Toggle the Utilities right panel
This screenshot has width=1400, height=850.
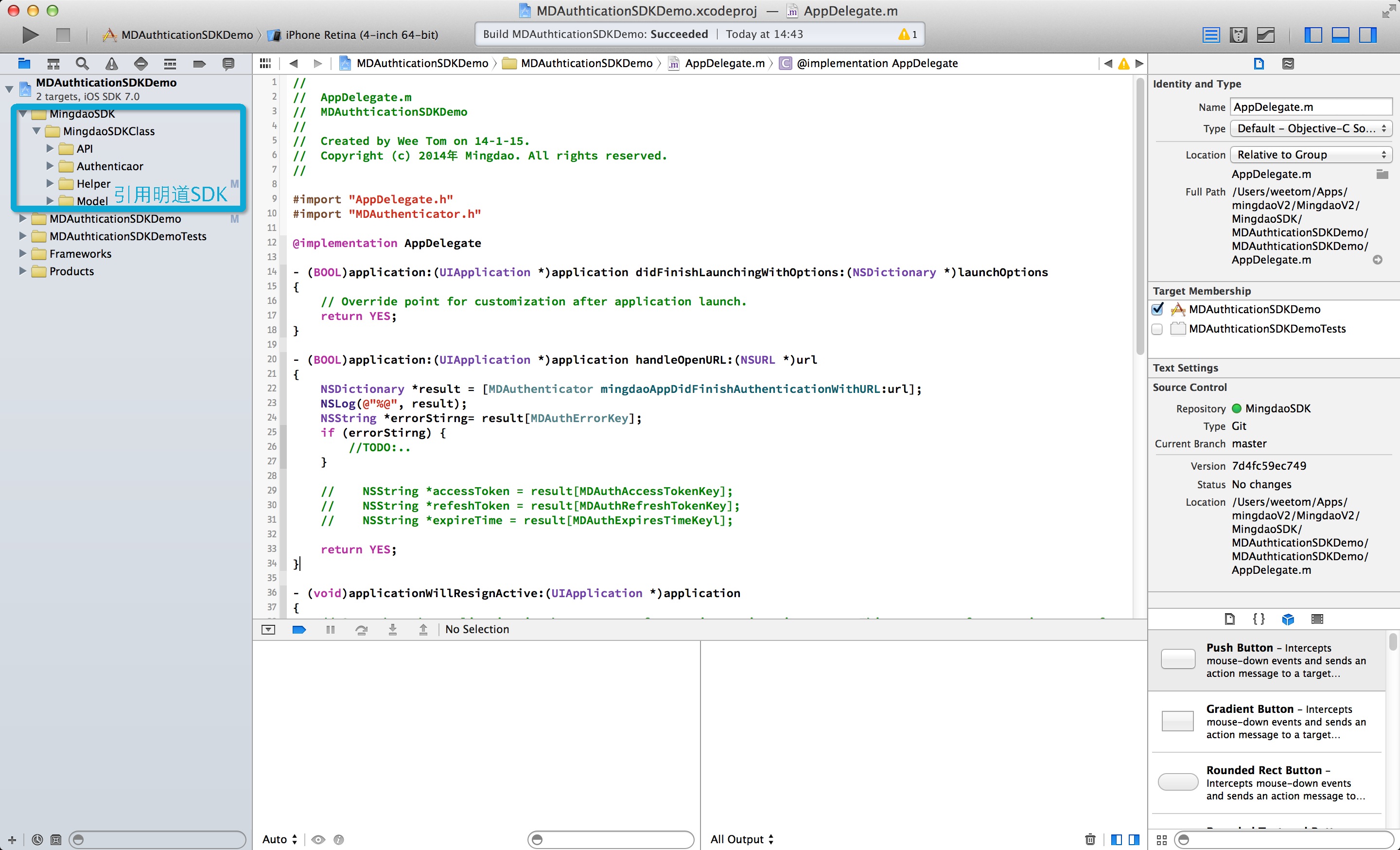(x=1367, y=35)
